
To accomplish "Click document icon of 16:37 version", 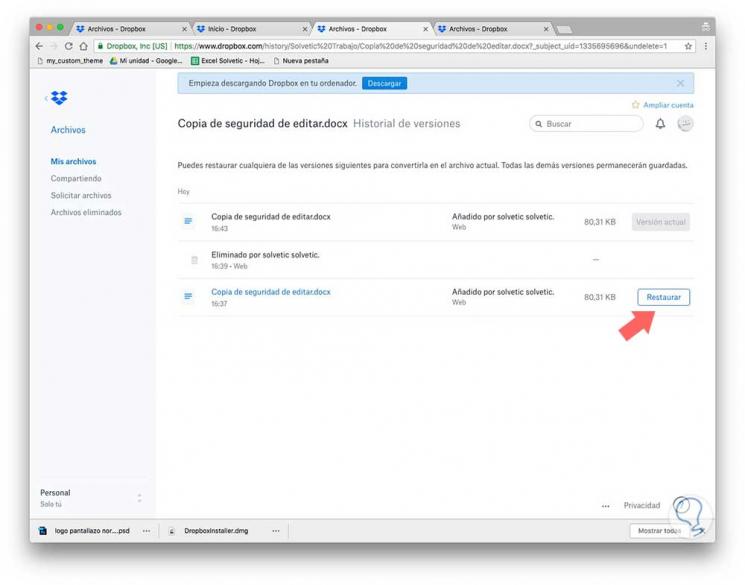I will coord(188,296).
